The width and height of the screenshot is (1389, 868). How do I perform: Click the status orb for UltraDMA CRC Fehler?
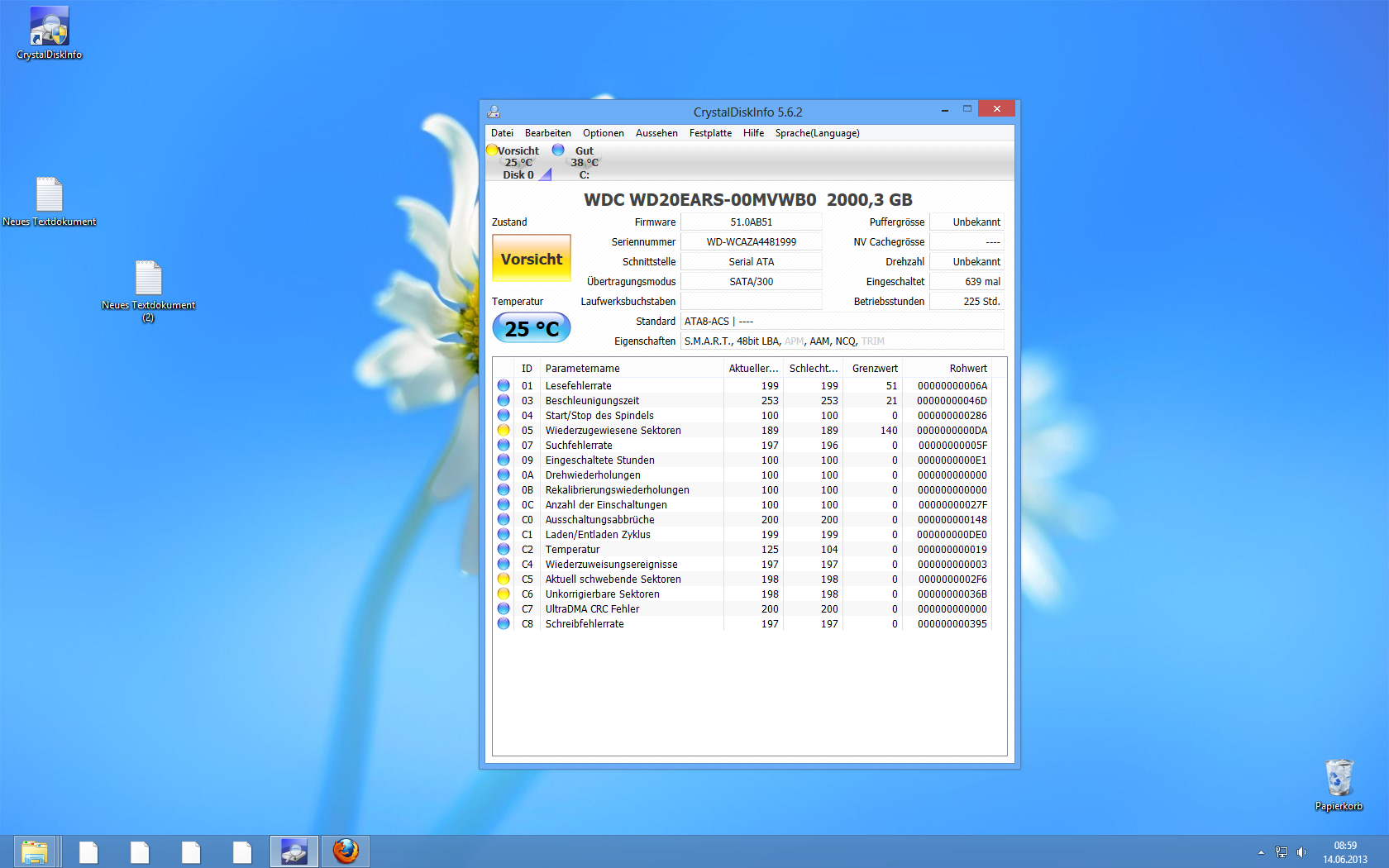(504, 609)
